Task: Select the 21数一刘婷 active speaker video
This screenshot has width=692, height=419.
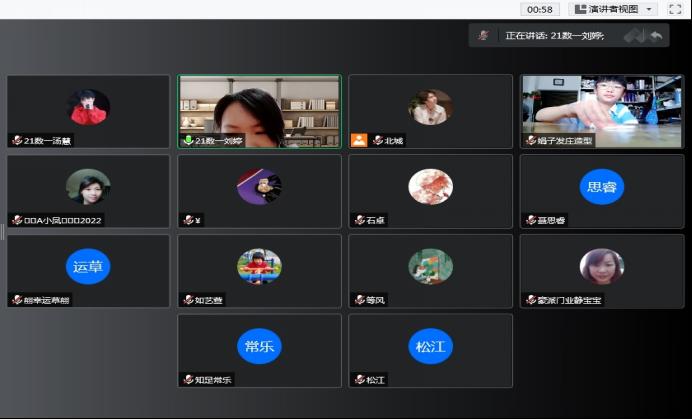Action: point(259,108)
